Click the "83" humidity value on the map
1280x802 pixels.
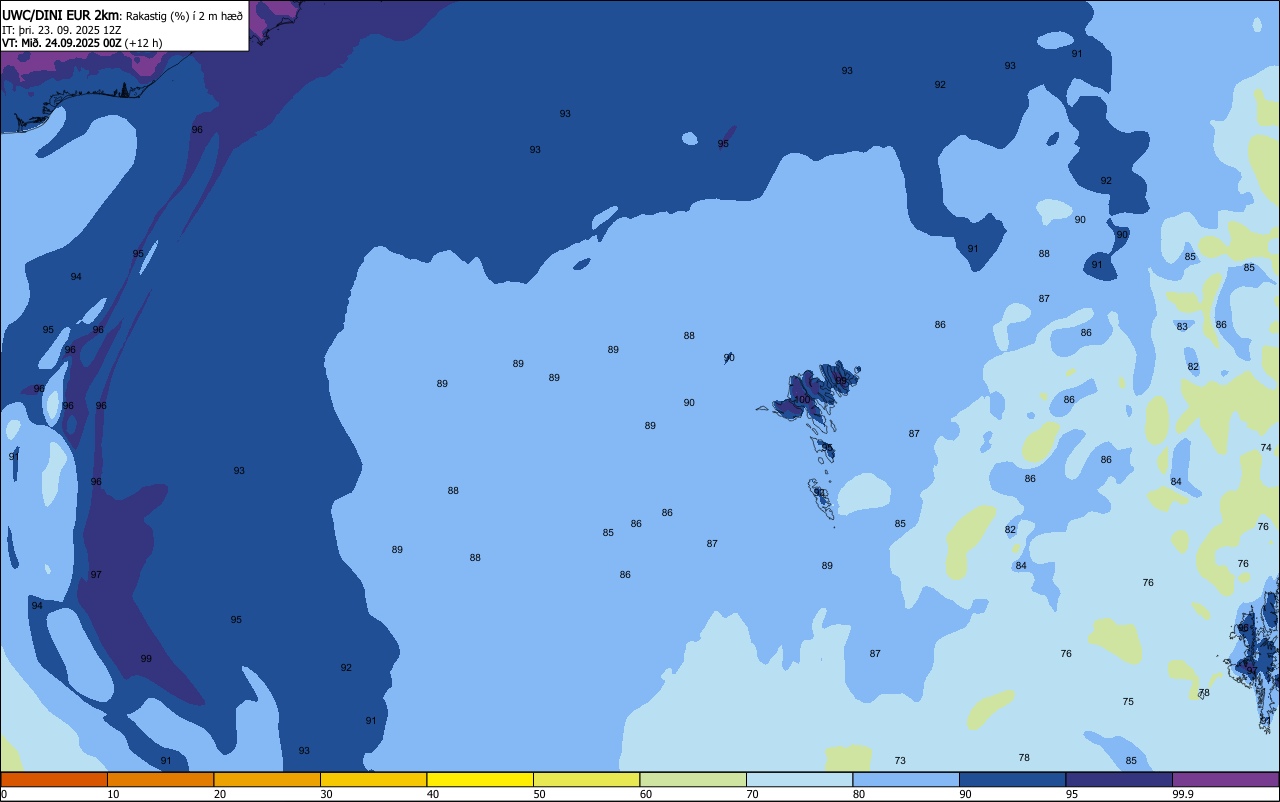point(1182,327)
